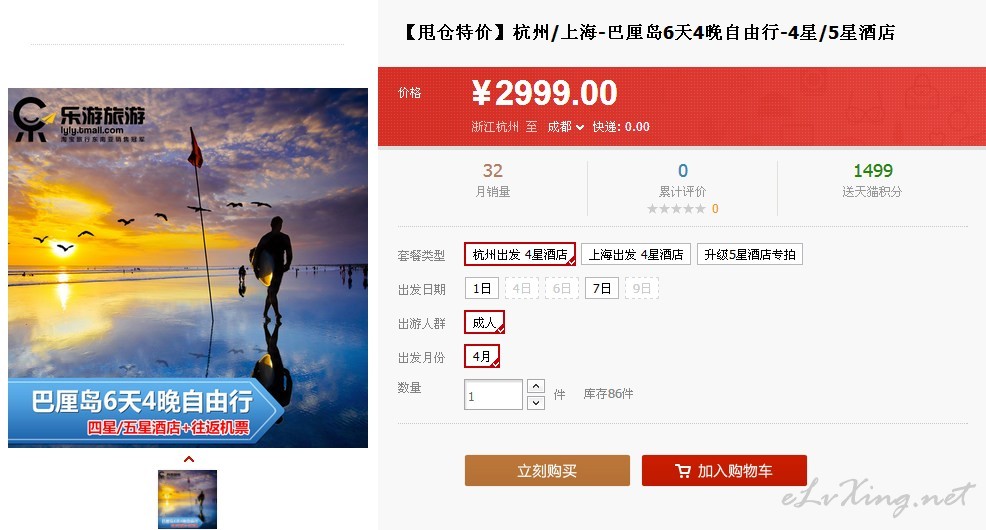Image resolution: width=986 pixels, height=530 pixels.
Task: Click the 乐游旅游 store logo
Action: [x=80, y=119]
